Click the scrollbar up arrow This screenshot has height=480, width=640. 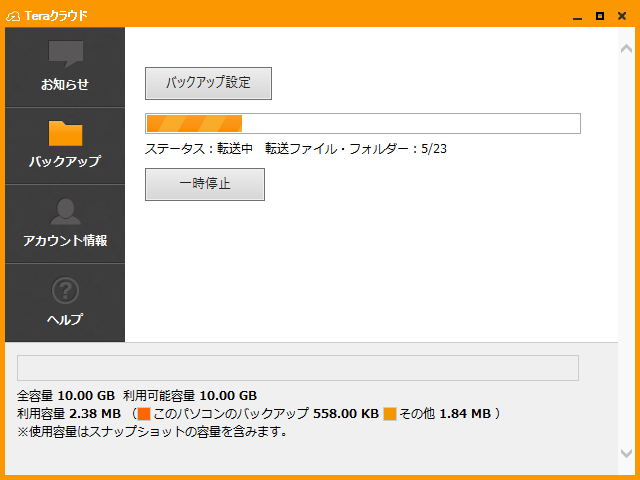pos(626,47)
